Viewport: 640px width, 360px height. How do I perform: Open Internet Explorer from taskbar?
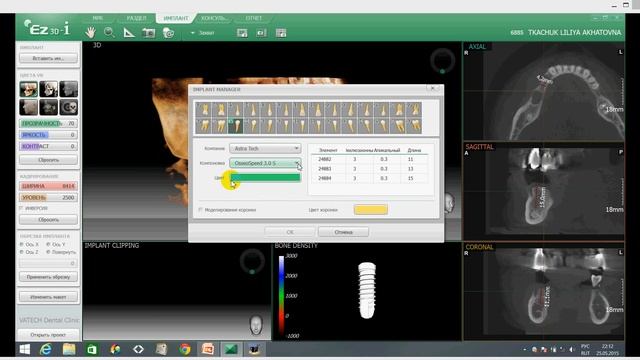[46, 349]
